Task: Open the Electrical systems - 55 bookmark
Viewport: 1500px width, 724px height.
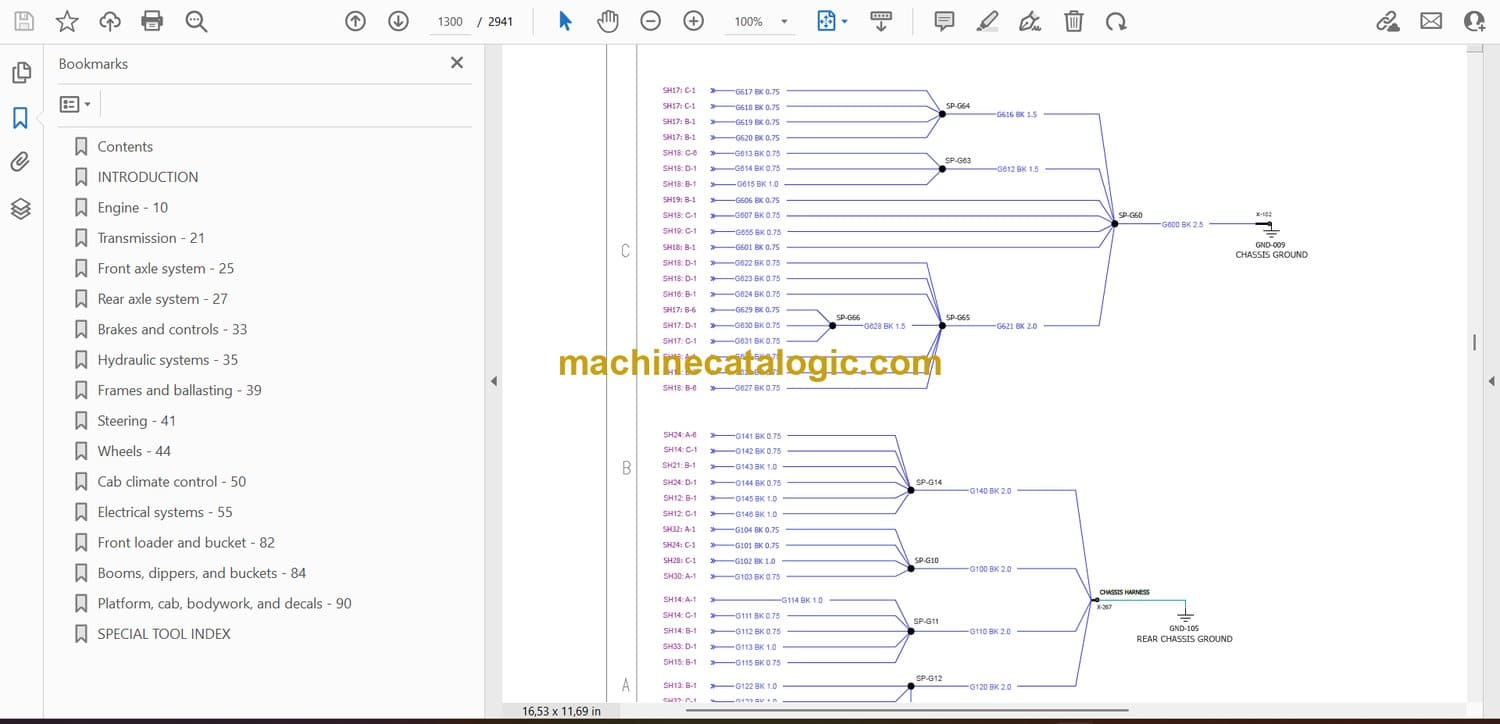Action: click(x=164, y=512)
